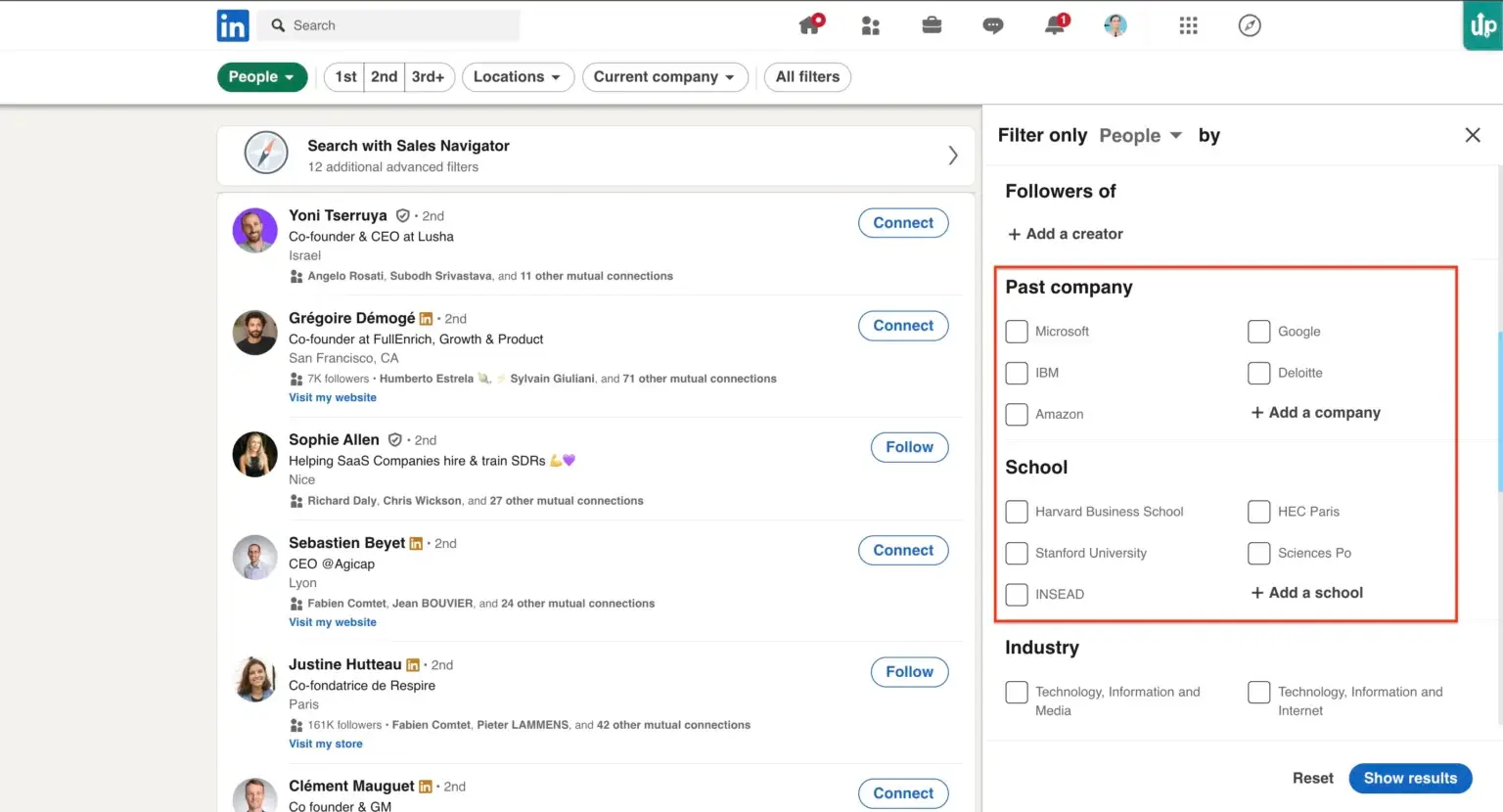
Task: Follow Justine Hutteau
Action: click(x=910, y=672)
